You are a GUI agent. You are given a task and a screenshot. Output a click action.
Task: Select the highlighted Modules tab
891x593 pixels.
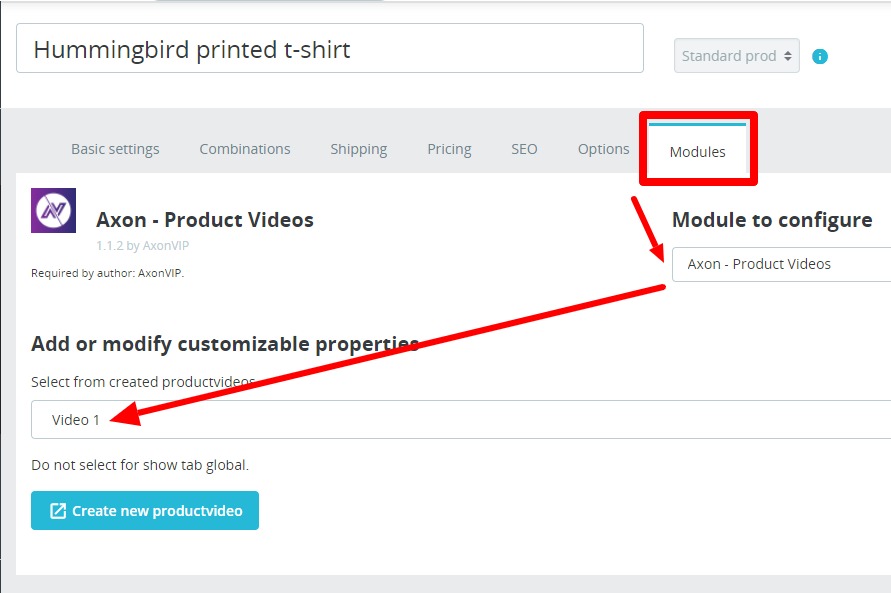[x=697, y=151]
